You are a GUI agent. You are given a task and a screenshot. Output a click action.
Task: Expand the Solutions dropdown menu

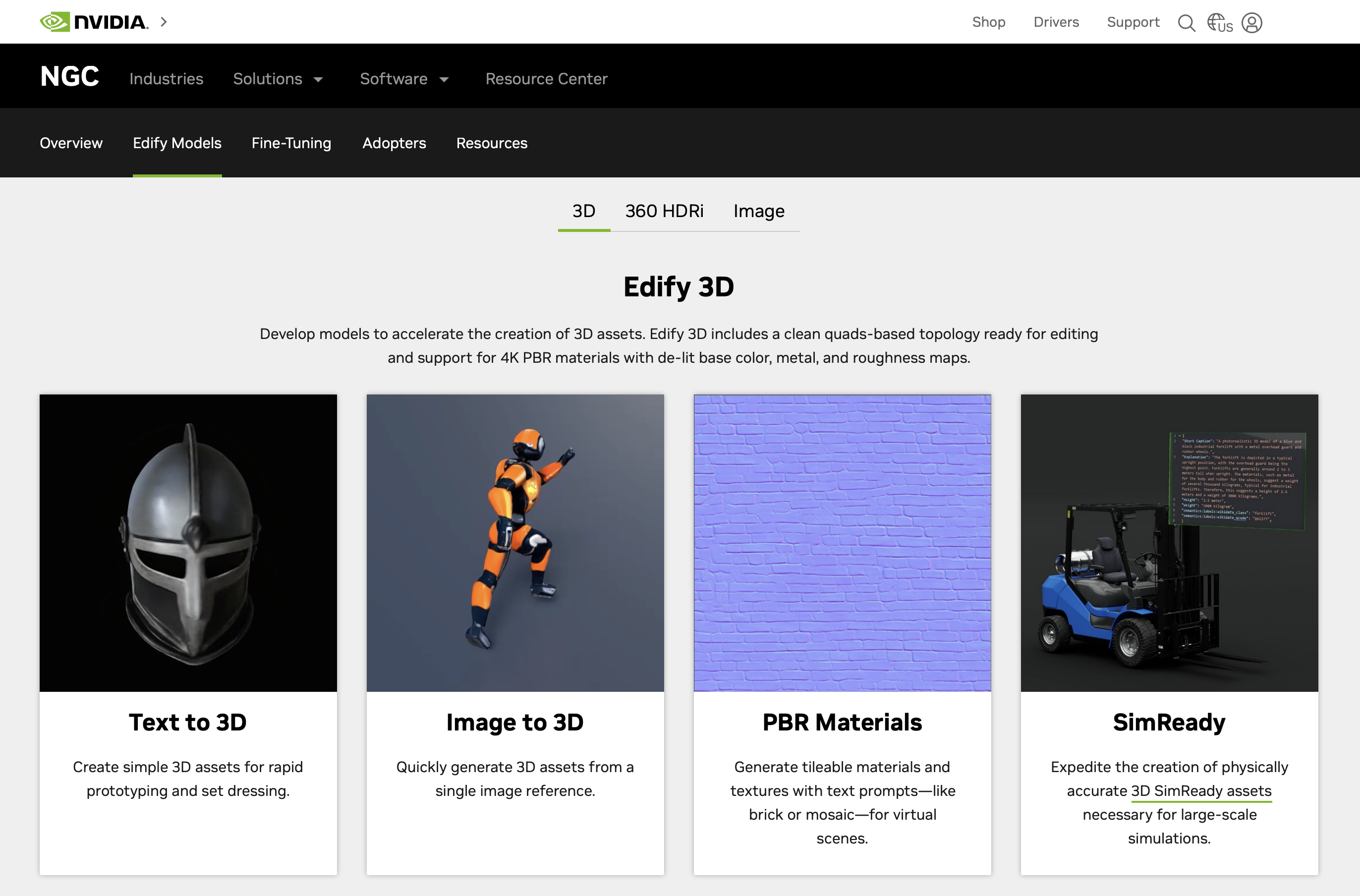[278, 79]
